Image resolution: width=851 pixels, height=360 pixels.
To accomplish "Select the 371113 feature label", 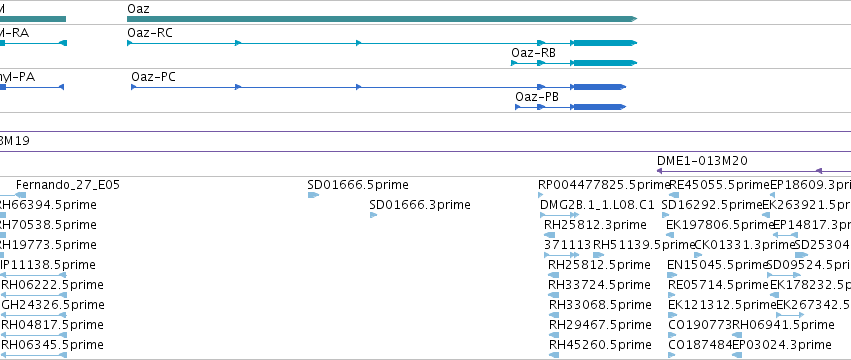I will coord(567,244).
